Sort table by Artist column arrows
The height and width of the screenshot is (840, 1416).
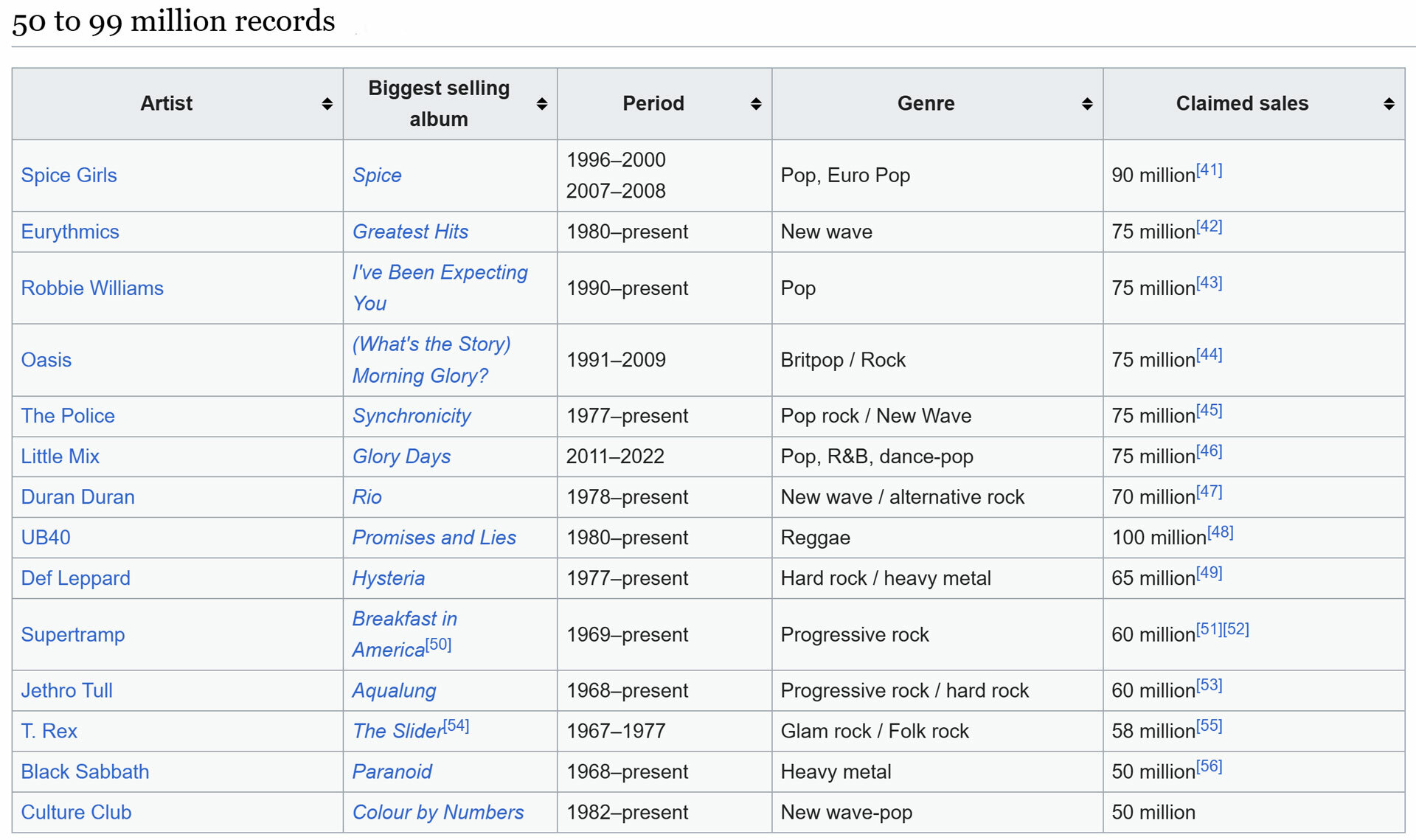click(x=327, y=104)
